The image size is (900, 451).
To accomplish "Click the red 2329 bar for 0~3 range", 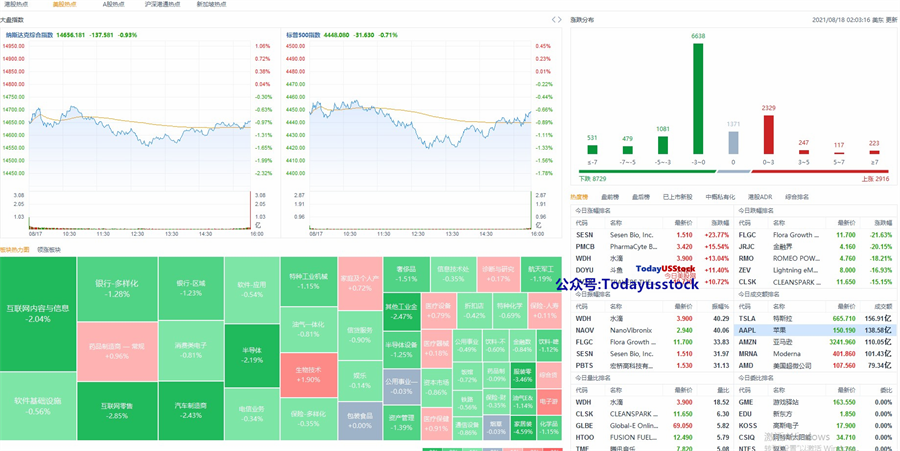I will click(x=769, y=135).
